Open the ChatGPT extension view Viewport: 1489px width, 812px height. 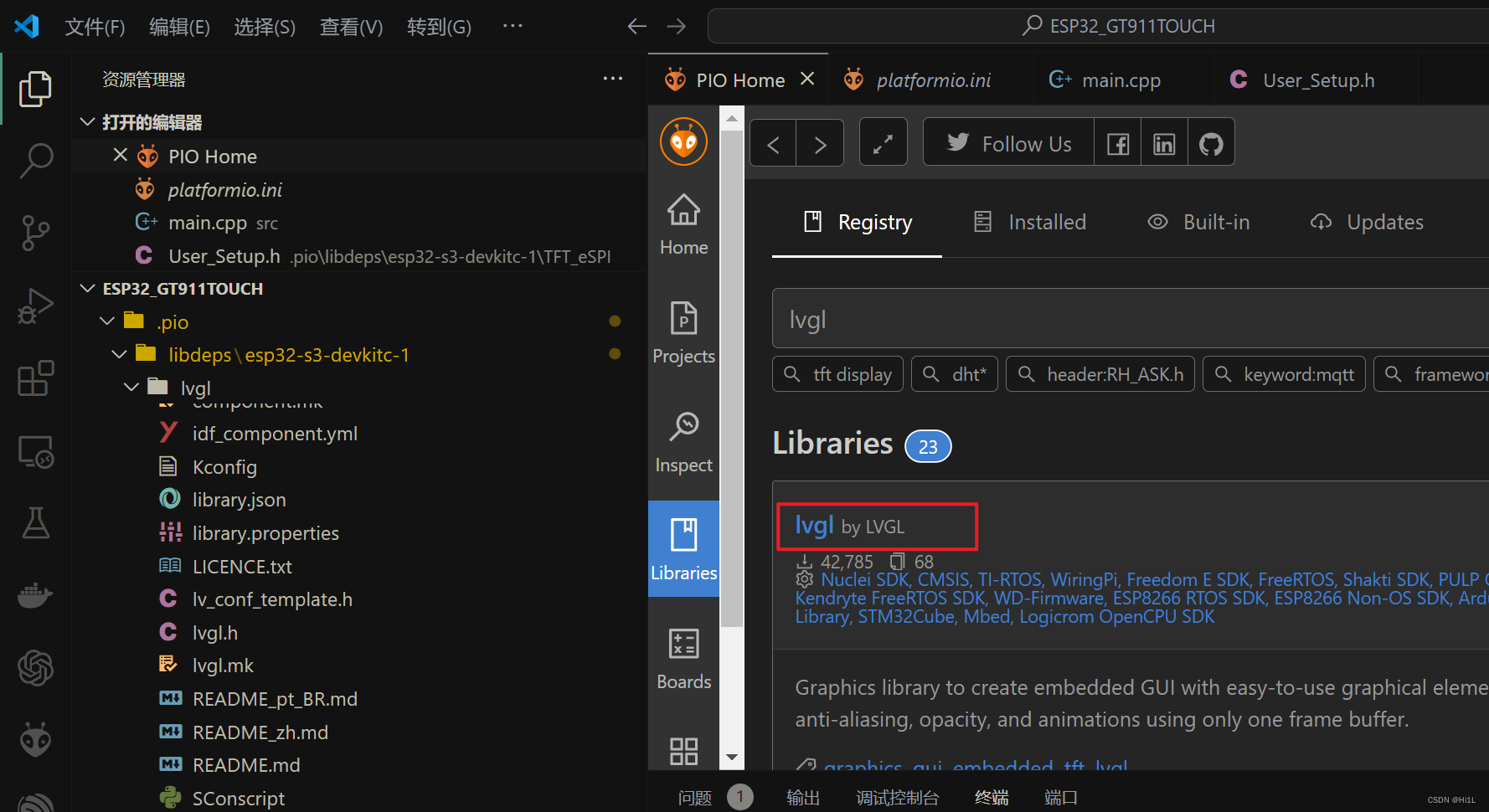pos(35,668)
